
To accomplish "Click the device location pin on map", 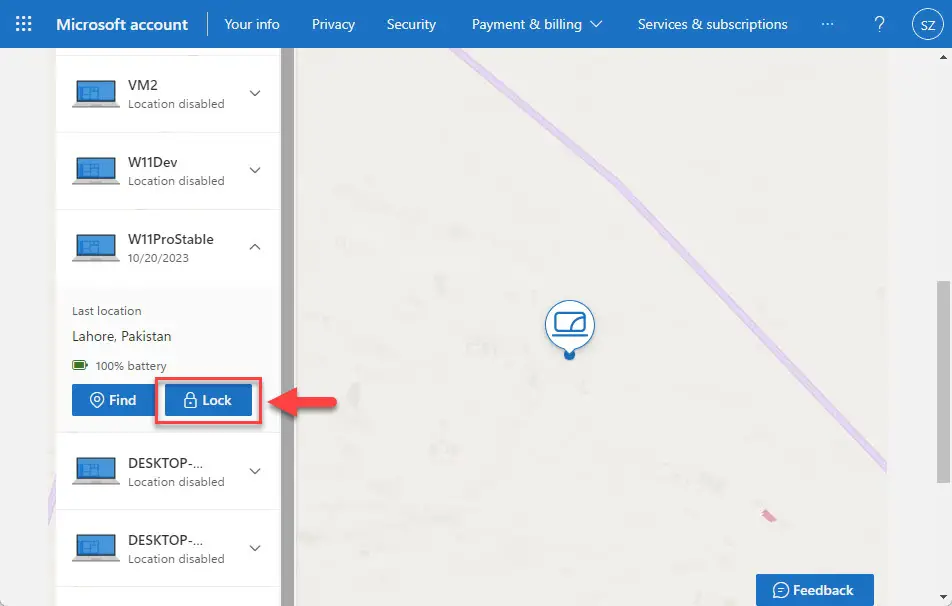I will click(569, 330).
